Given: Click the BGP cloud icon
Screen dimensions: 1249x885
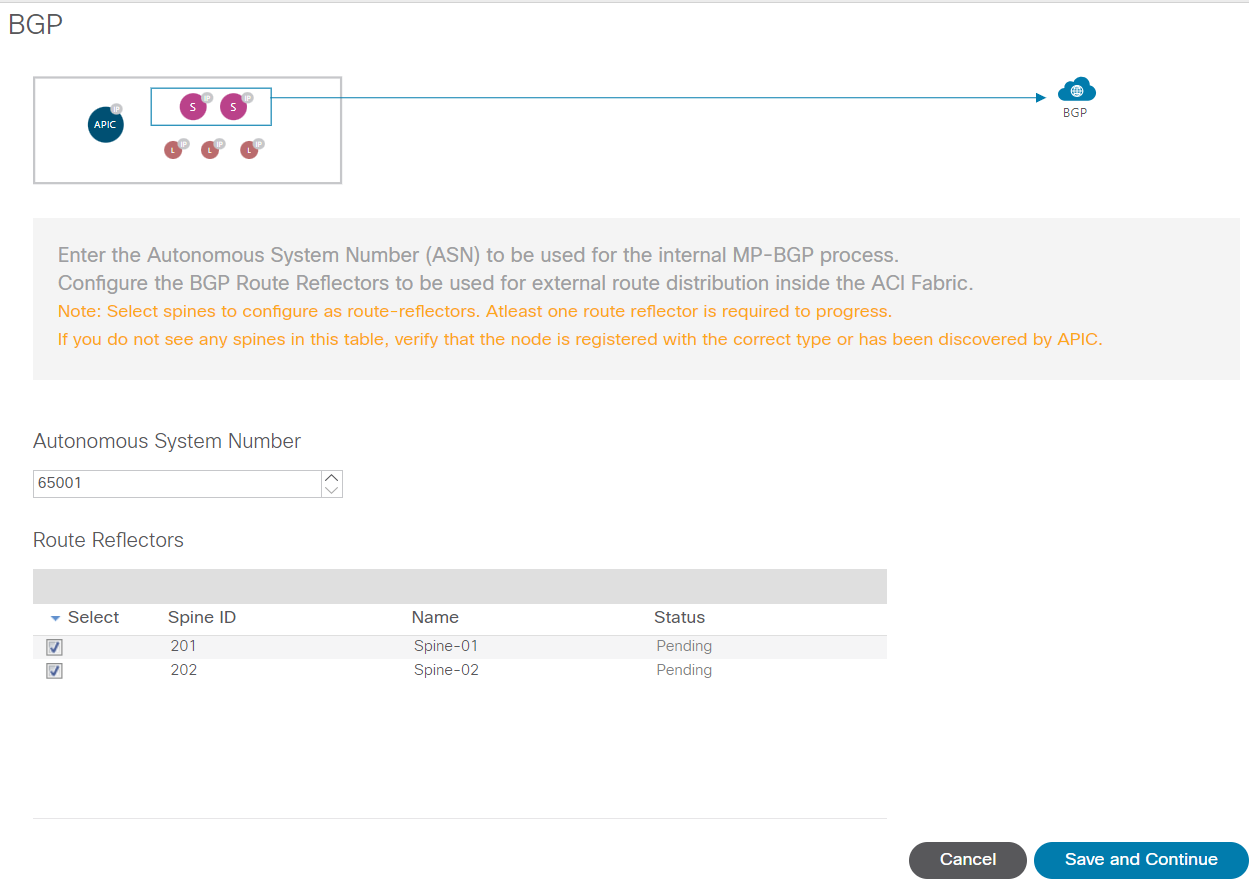Looking at the screenshot, I should tap(1077, 90).
